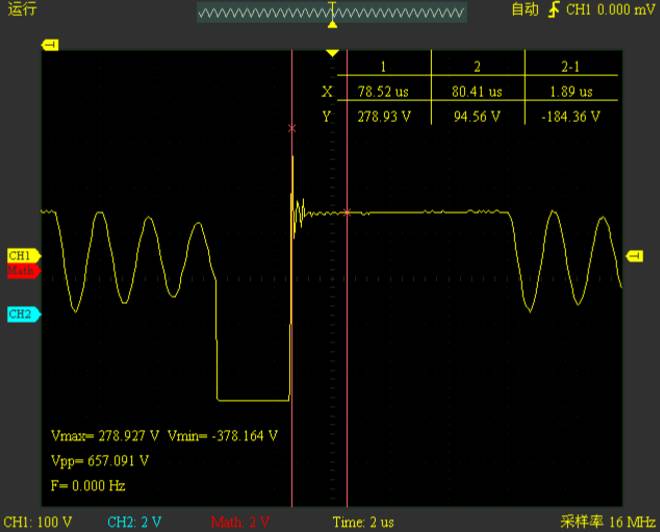Click the yellow marker at top-left of grid
The width and height of the screenshot is (660, 532).
49,45
